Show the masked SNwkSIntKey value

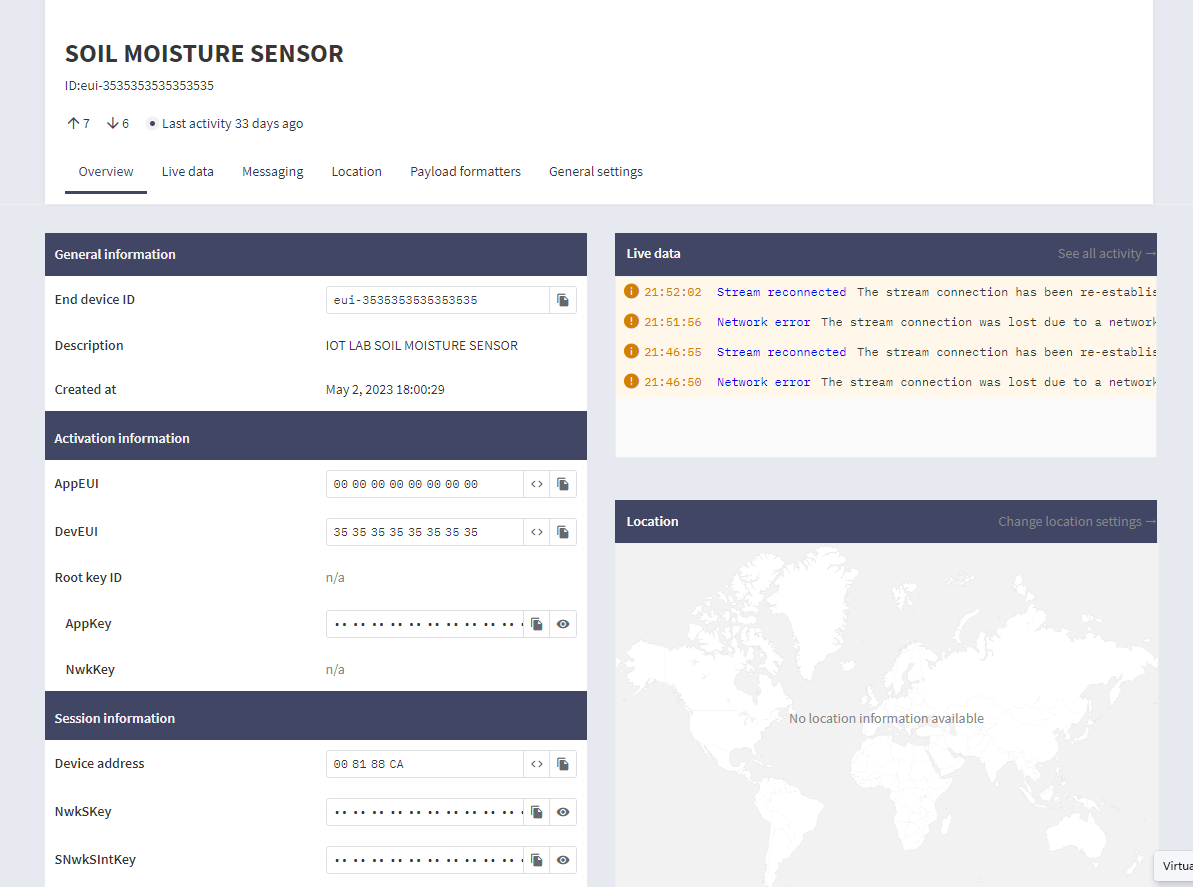click(563, 859)
